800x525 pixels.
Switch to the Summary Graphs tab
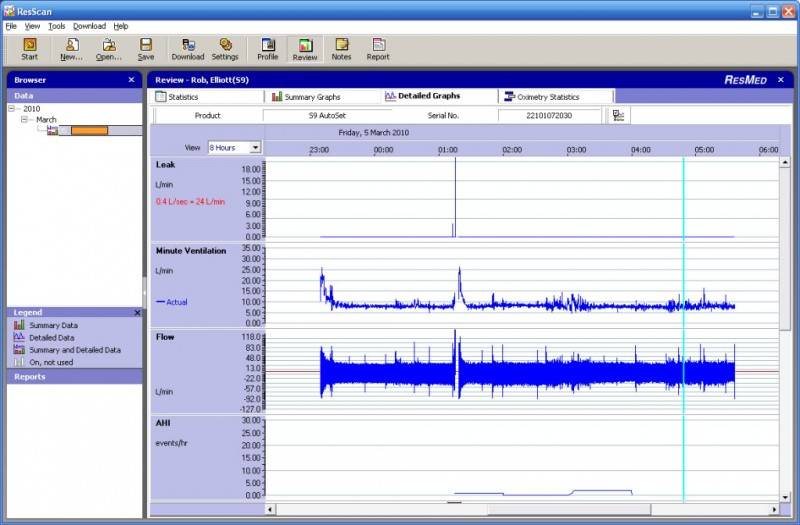pos(307,97)
